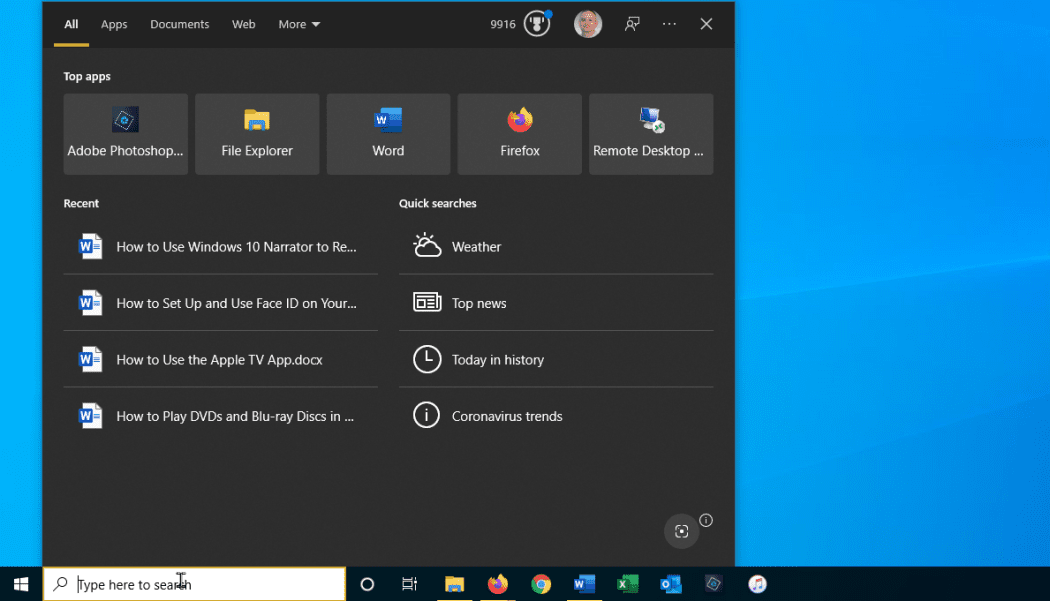
Task: Switch to the Apps tab
Action: (114, 24)
